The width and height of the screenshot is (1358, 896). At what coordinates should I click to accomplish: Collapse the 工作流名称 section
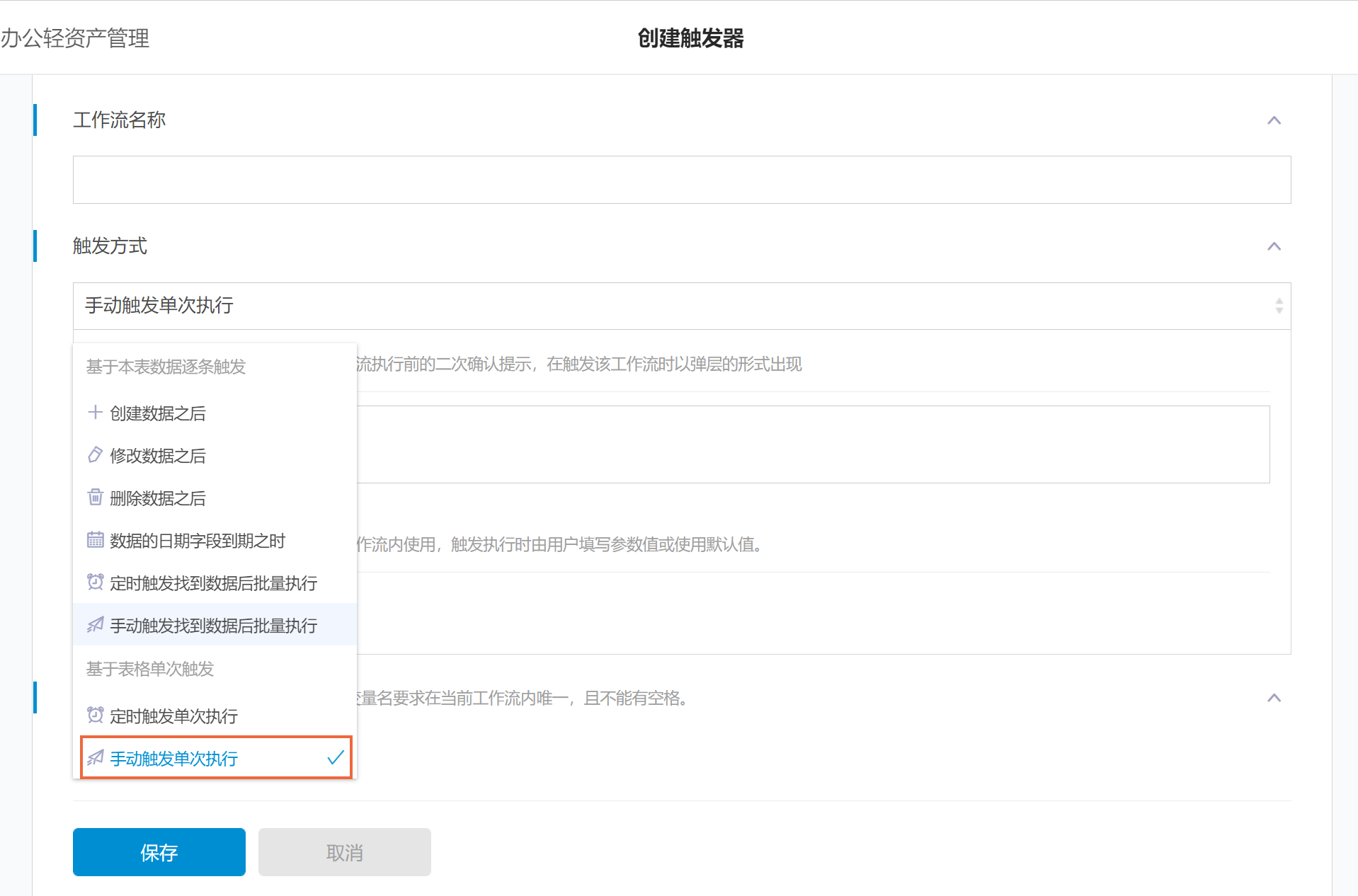(x=1274, y=120)
